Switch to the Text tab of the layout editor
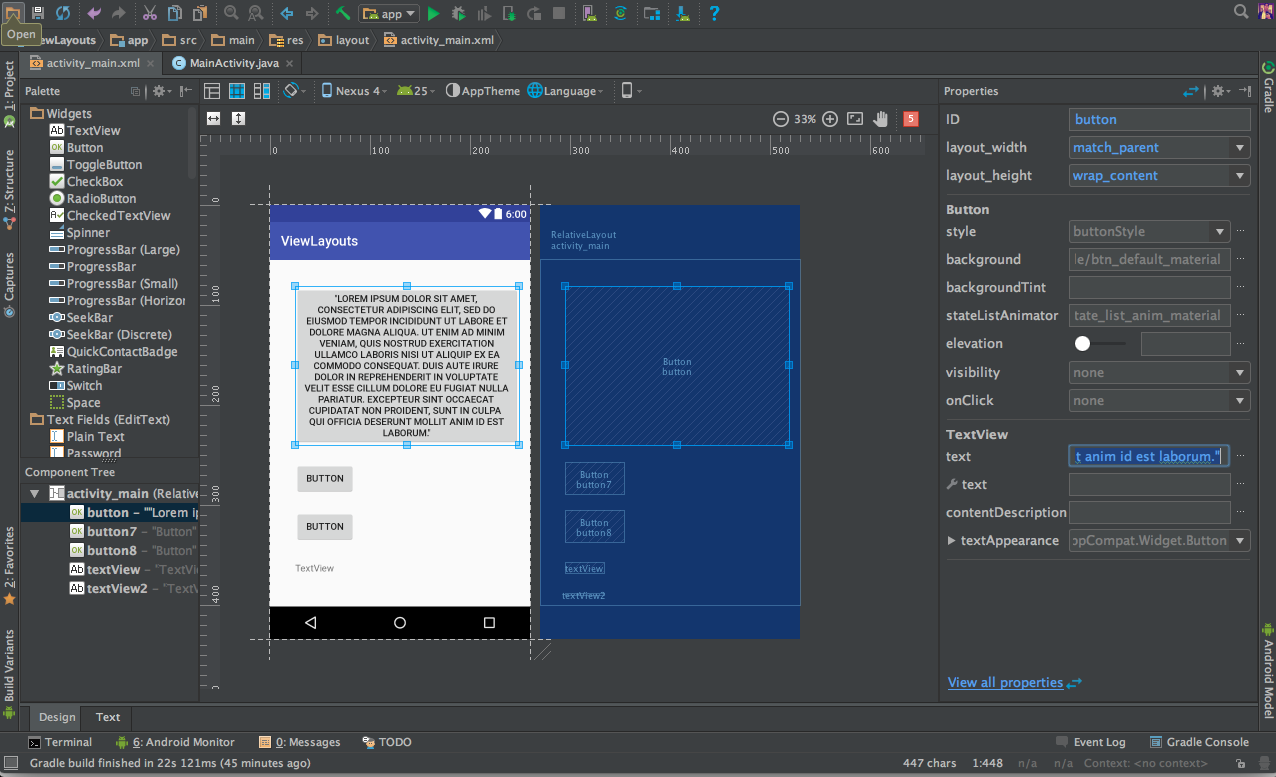The height and width of the screenshot is (777, 1276). click(106, 717)
